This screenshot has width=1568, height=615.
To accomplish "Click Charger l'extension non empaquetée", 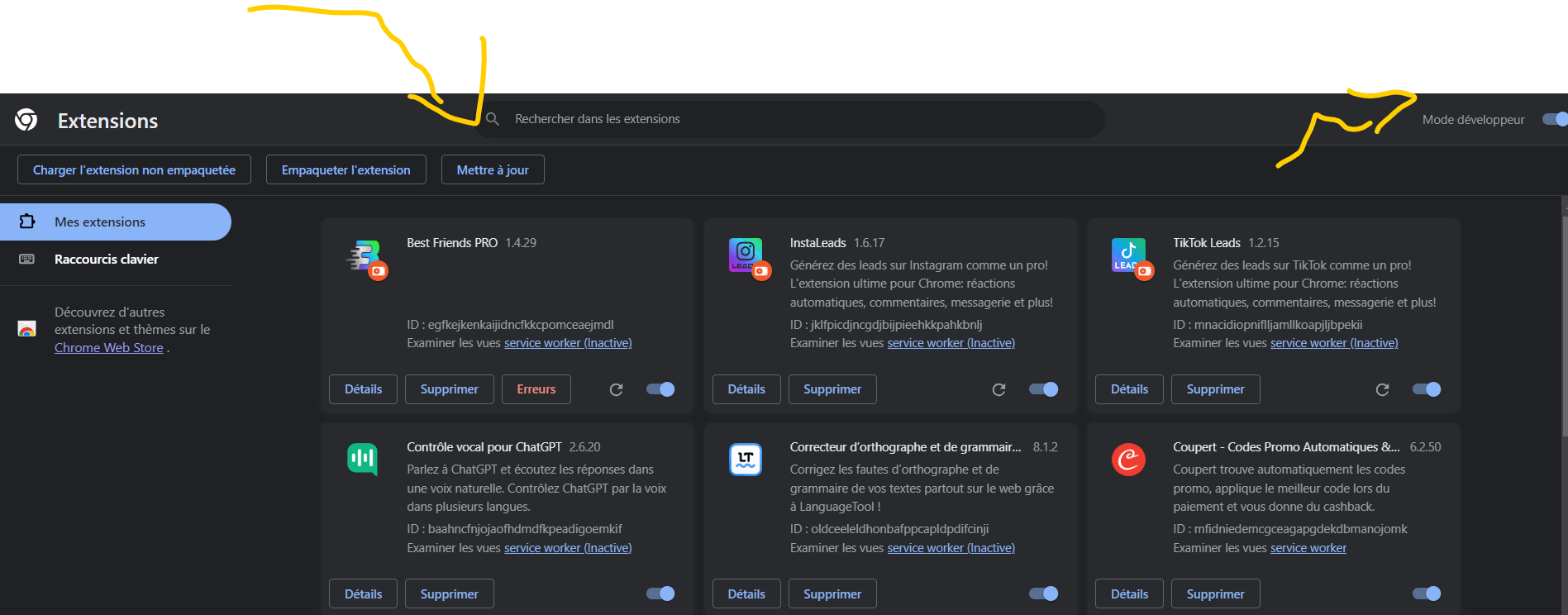I will 134,169.
